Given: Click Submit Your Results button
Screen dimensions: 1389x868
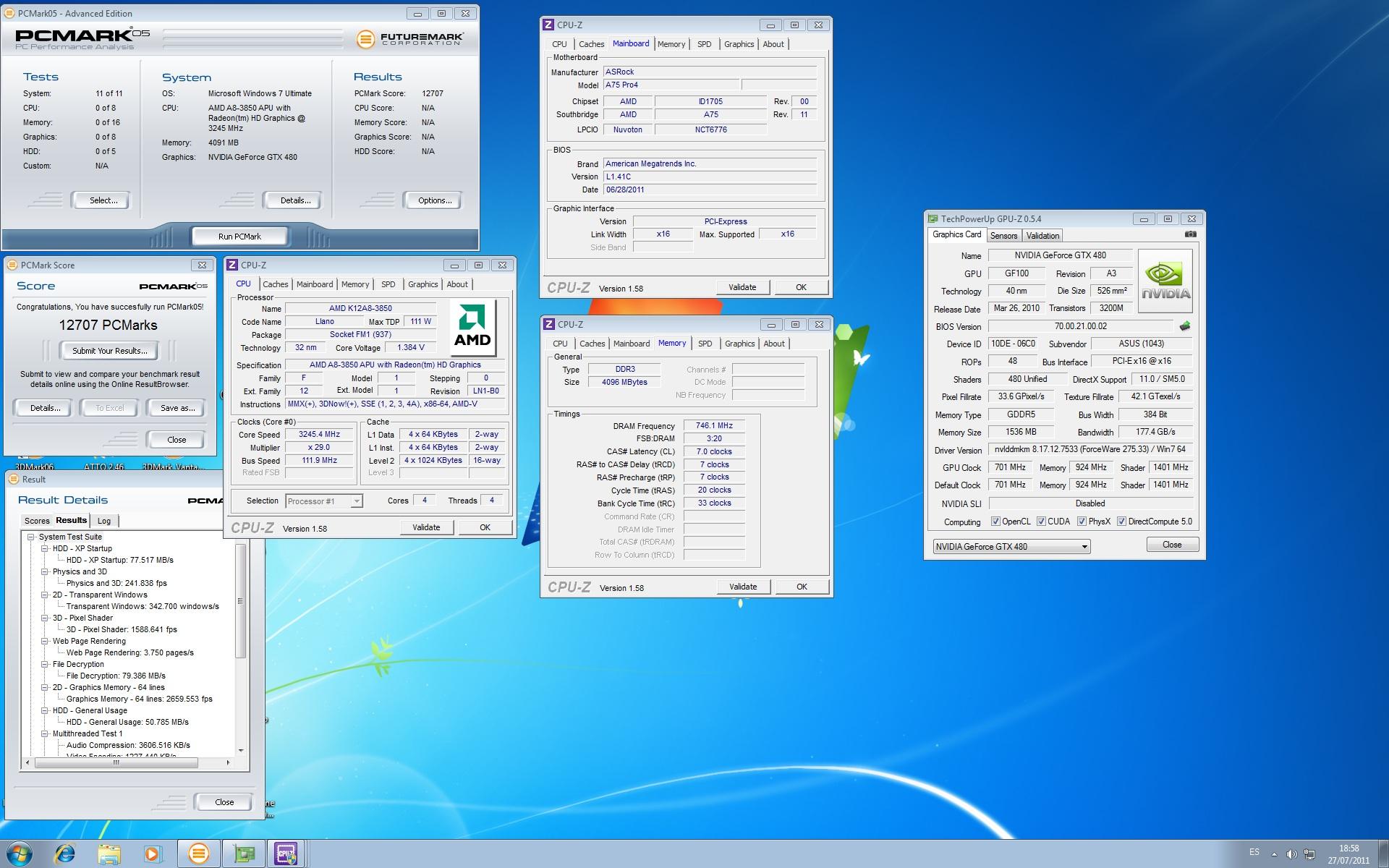Looking at the screenshot, I should [110, 351].
